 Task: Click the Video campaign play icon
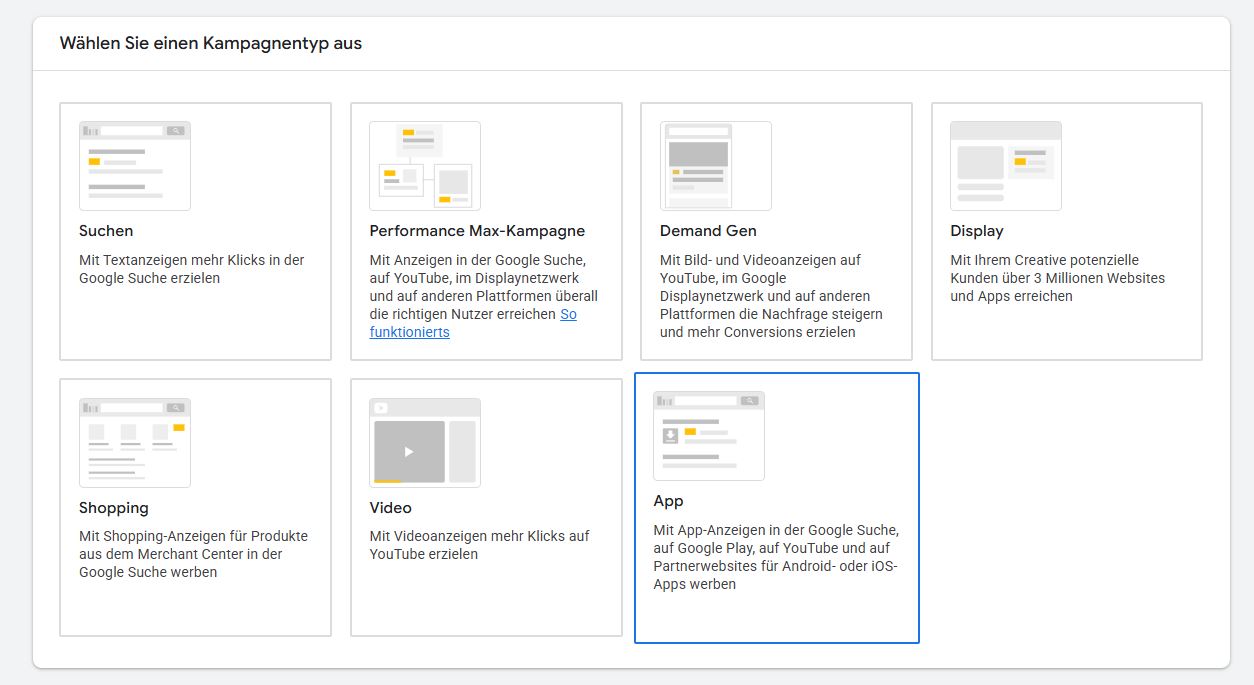pyautogui.click(x=409, y=452)
